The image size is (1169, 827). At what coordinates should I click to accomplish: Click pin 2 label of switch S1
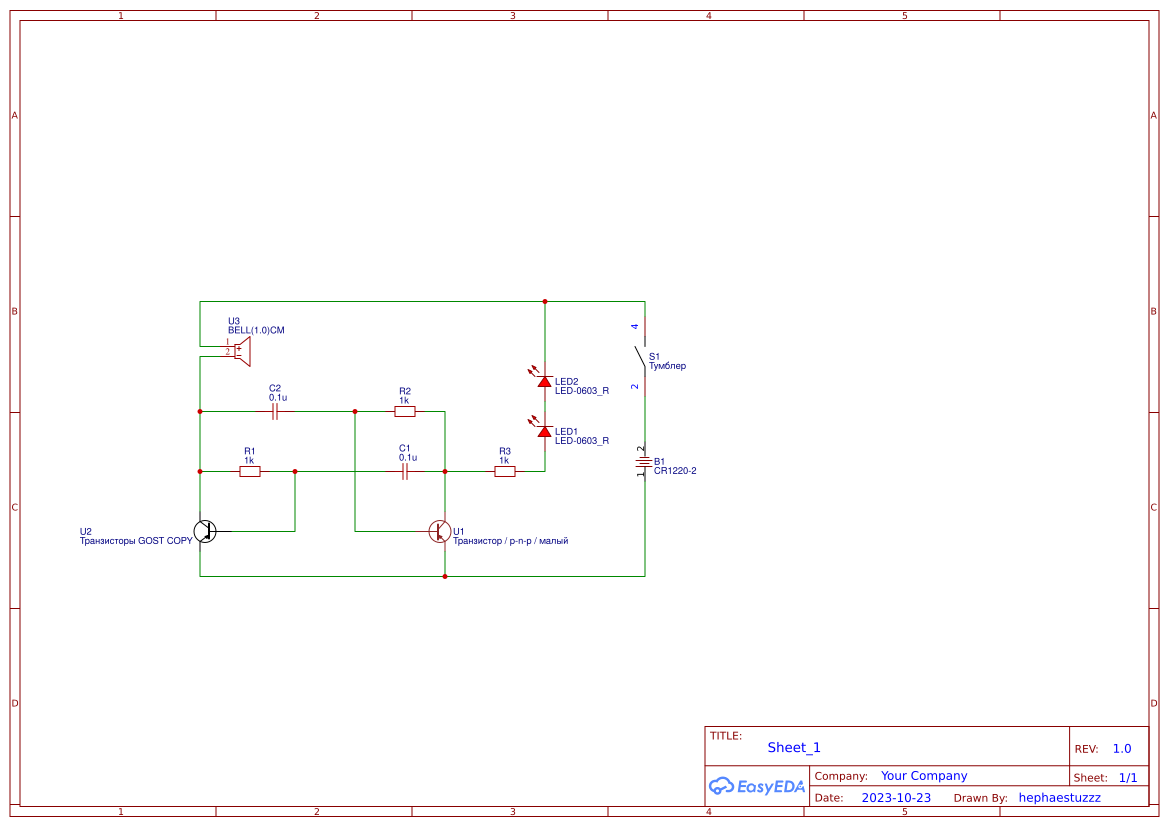pos(634,386)
